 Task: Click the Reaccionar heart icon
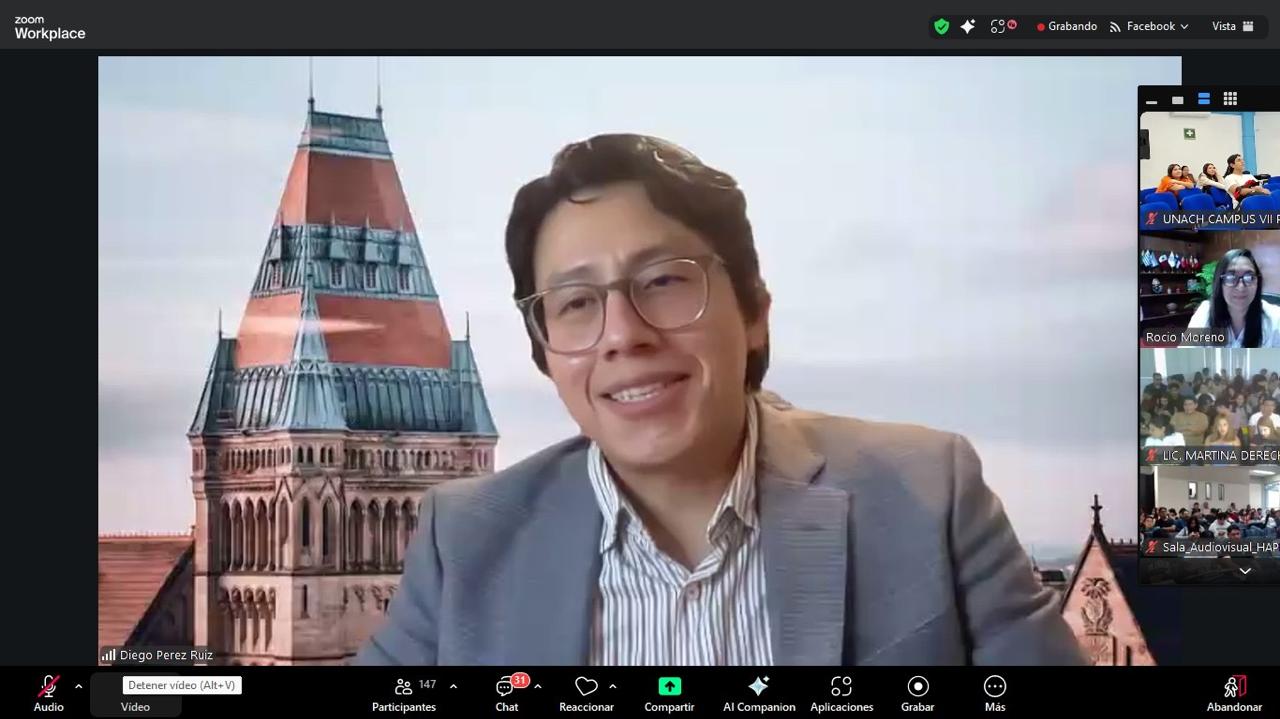tap(586, 693)
